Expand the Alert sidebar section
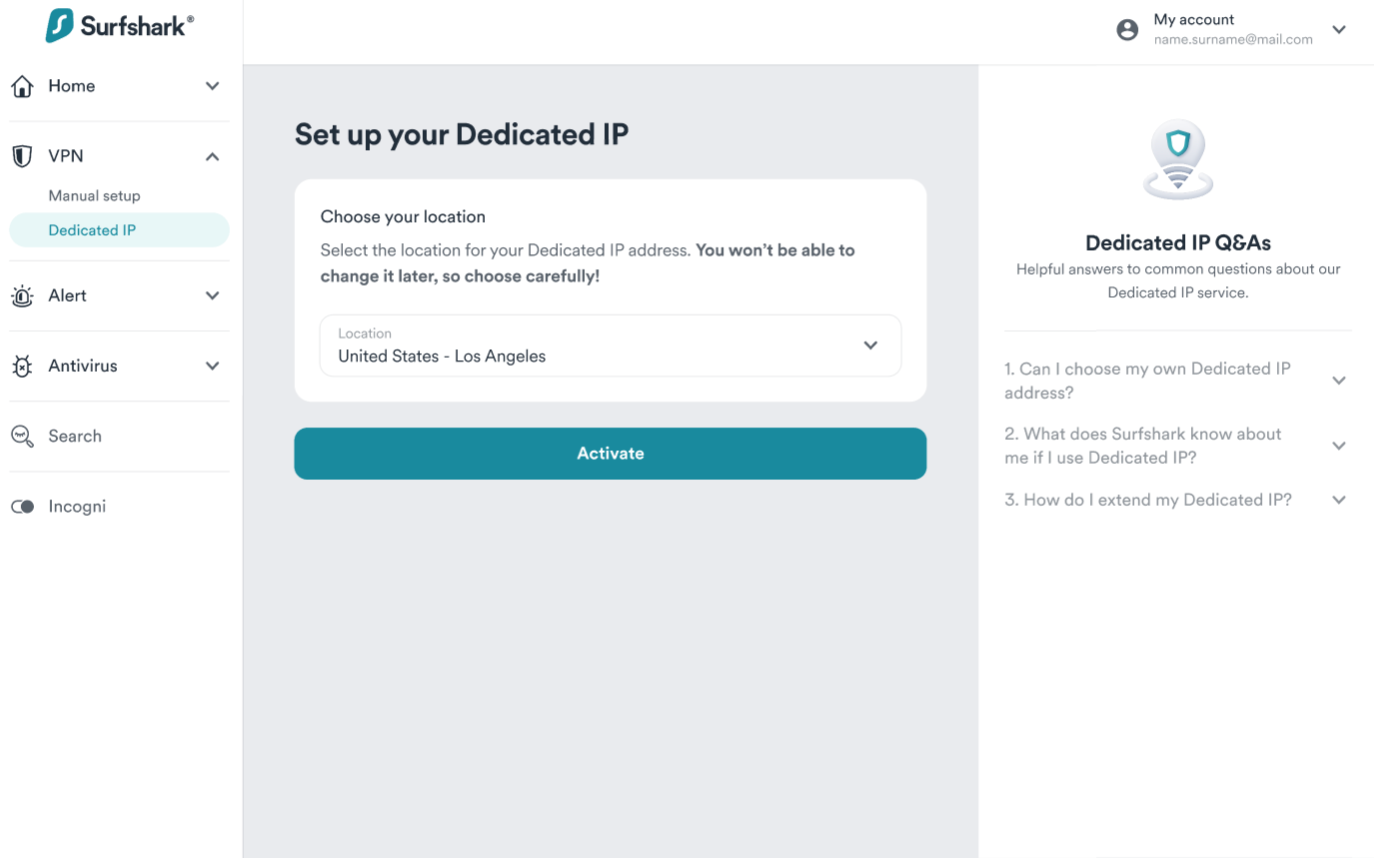This screenshot has height=858, width=1374. (x=212, y=296)
